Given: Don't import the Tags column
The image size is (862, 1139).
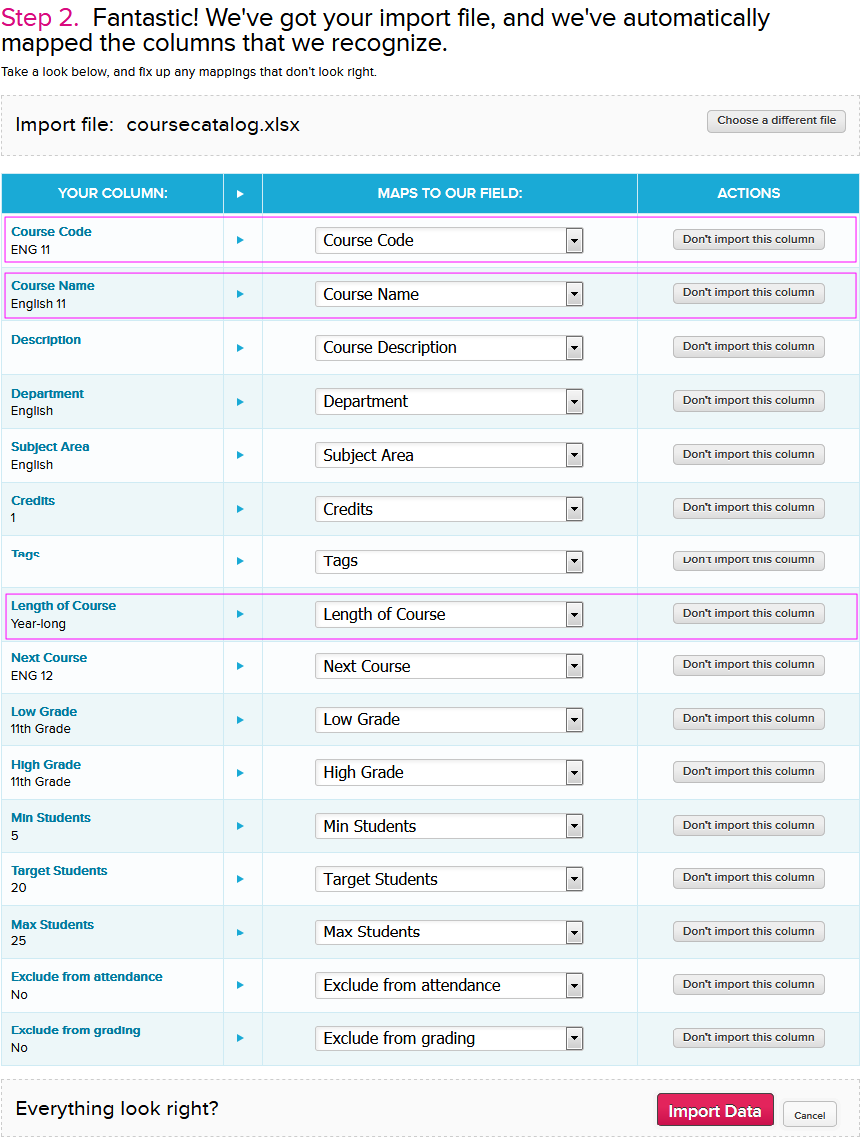Looking at the screenshot, I should coord(748,561).
